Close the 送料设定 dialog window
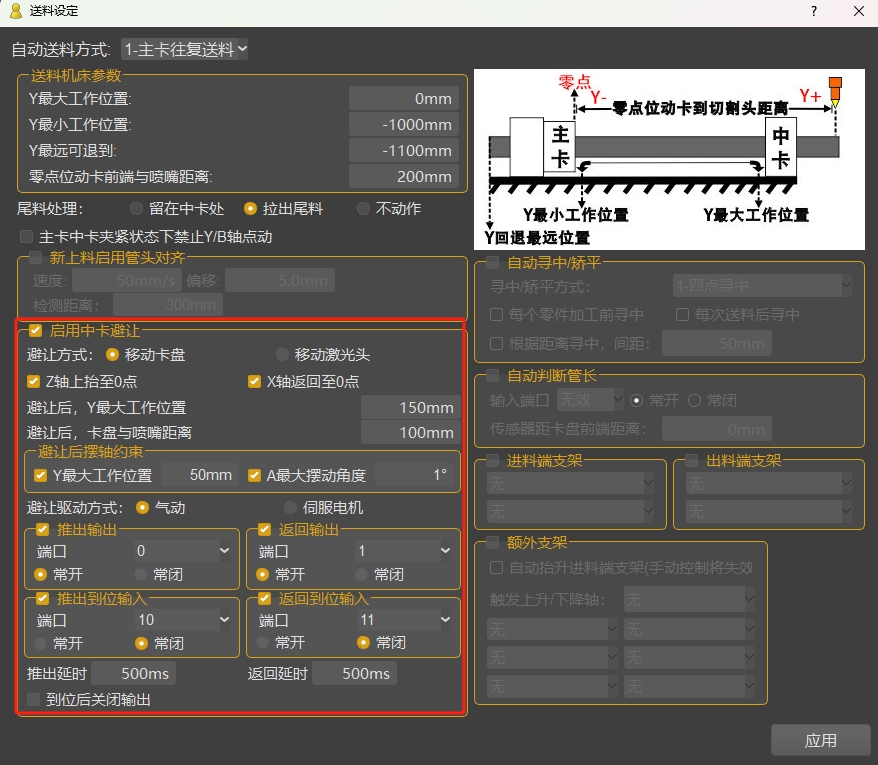The image size is (878, 765). [x=858, y=12]
